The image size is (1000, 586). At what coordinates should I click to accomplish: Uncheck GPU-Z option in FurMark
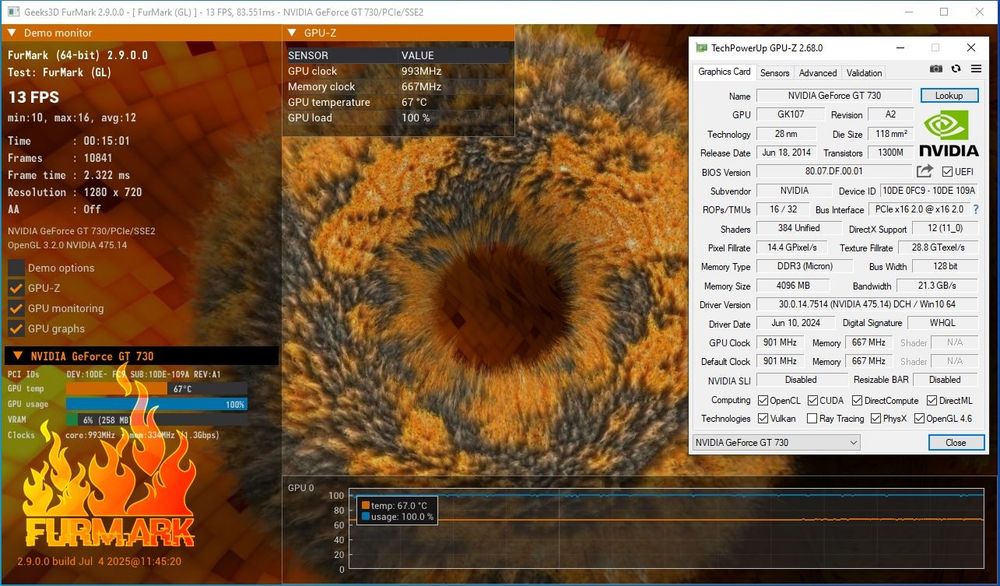[17, 288]
